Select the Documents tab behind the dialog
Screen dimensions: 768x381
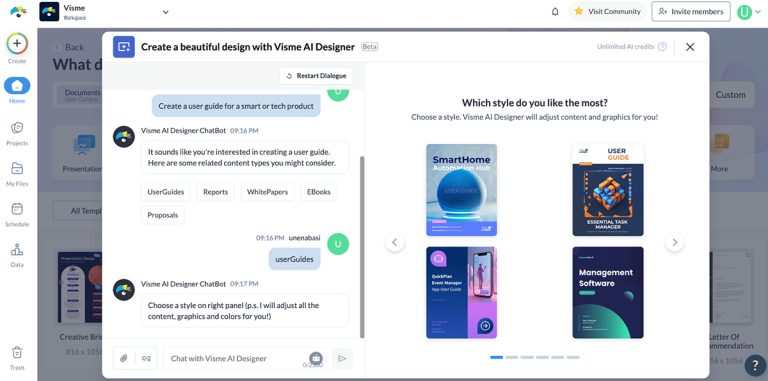(78, 95)
